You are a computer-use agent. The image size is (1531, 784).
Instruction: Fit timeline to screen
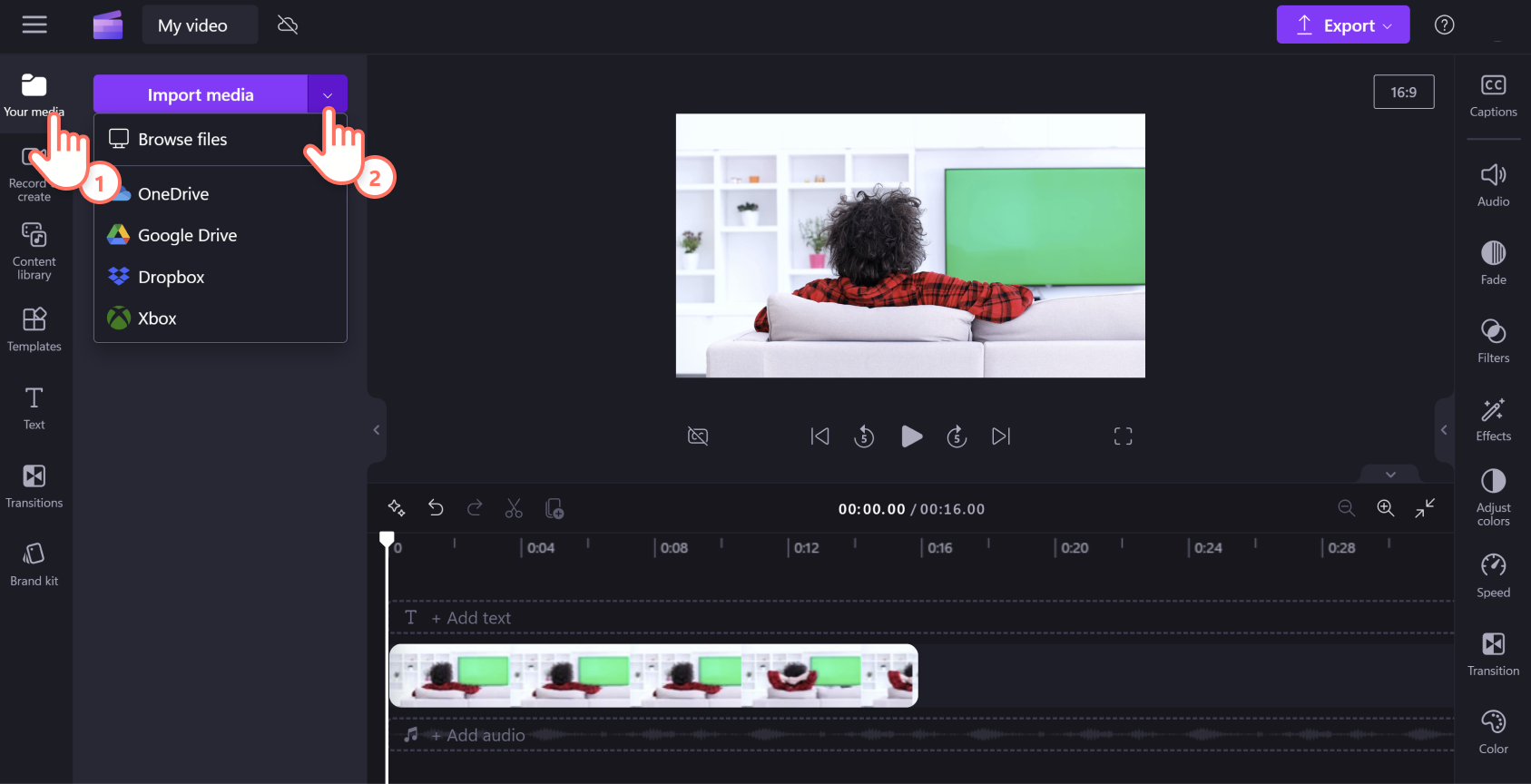tap(1425, 508)
